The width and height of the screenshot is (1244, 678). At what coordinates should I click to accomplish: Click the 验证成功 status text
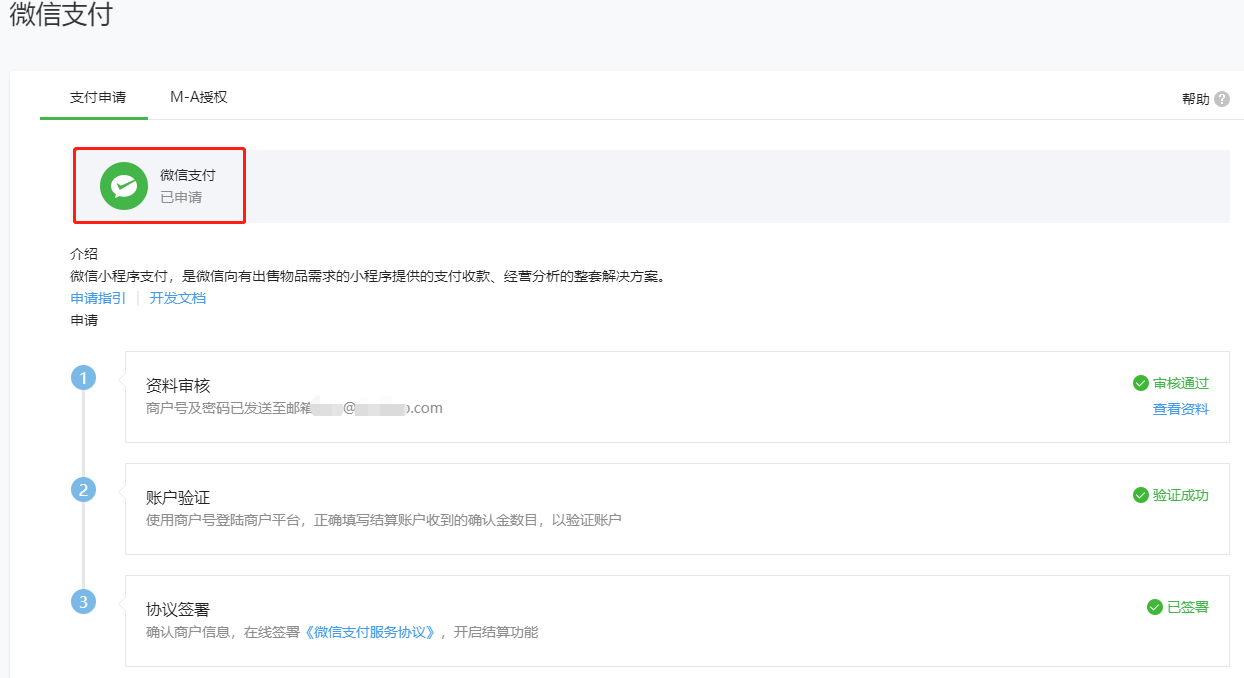tap(1181, 495)
